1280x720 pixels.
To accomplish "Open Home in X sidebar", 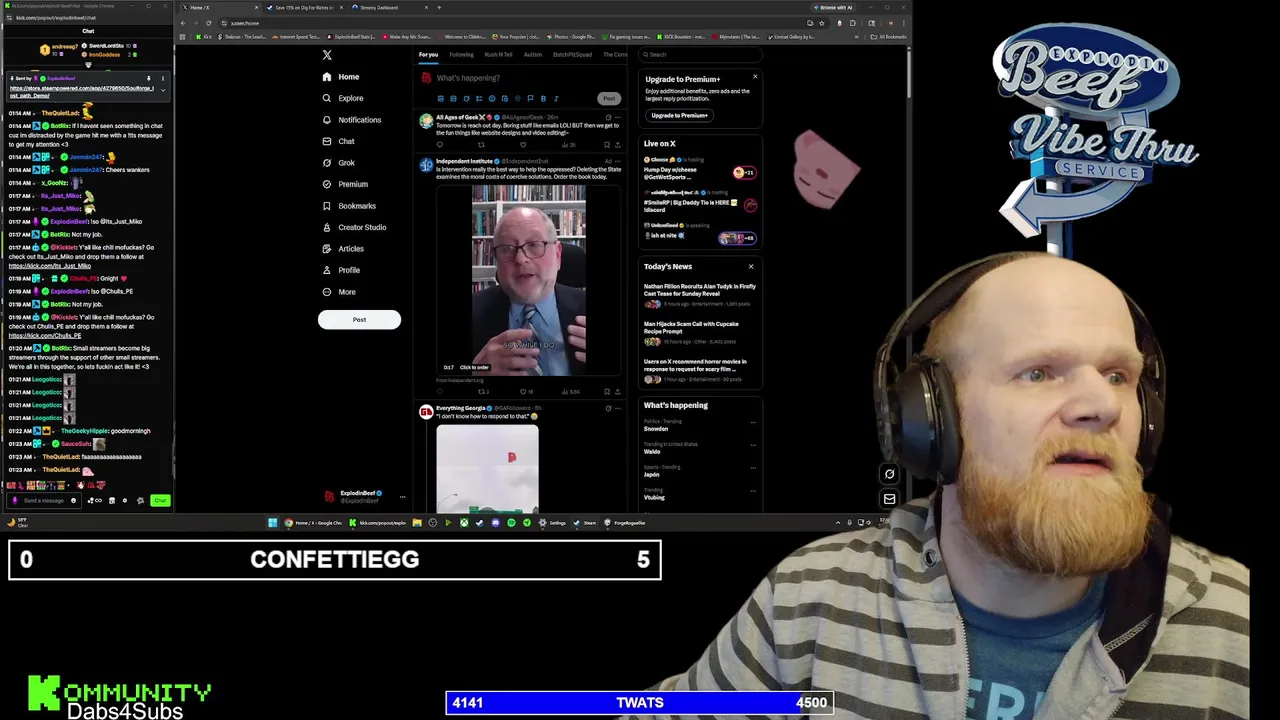I will pyautogui.click(x=340, y=77).
